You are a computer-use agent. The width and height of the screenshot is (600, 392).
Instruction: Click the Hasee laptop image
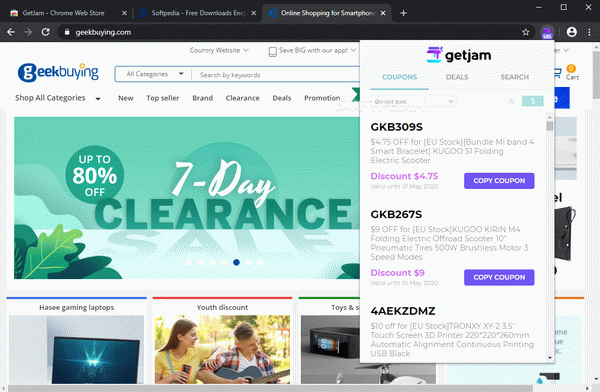coord(77,350)
